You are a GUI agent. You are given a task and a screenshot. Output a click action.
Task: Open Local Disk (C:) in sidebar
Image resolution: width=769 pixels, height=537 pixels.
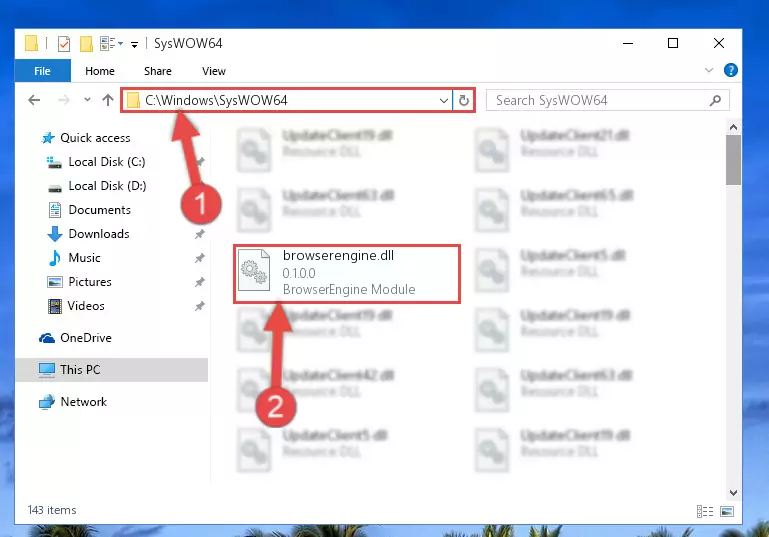pyautogui.click(x=107, y=162)
